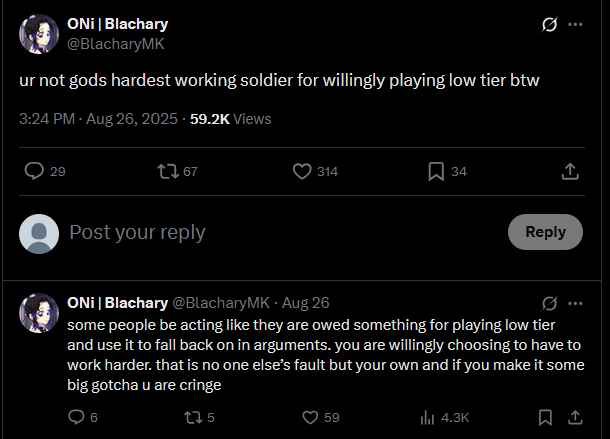Reply to the second tweet with 6 replies
610x439 pixels.
[x=76, y=417]
